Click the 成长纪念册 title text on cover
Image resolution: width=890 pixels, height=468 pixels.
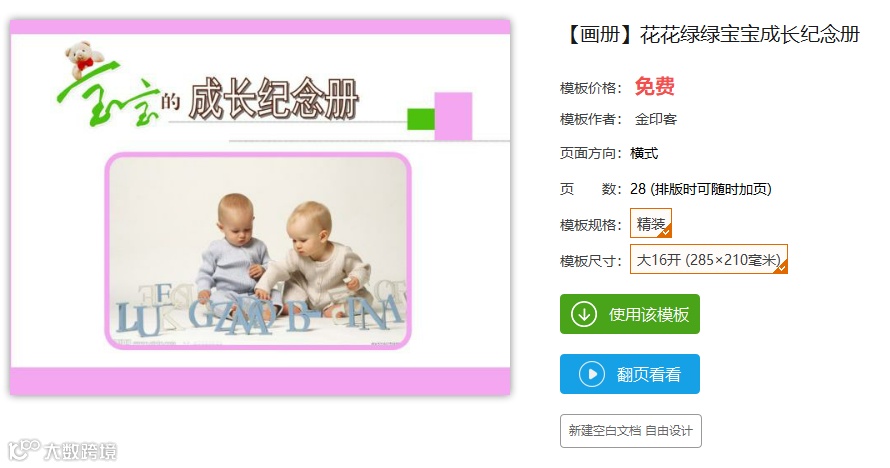pos(274,99)
